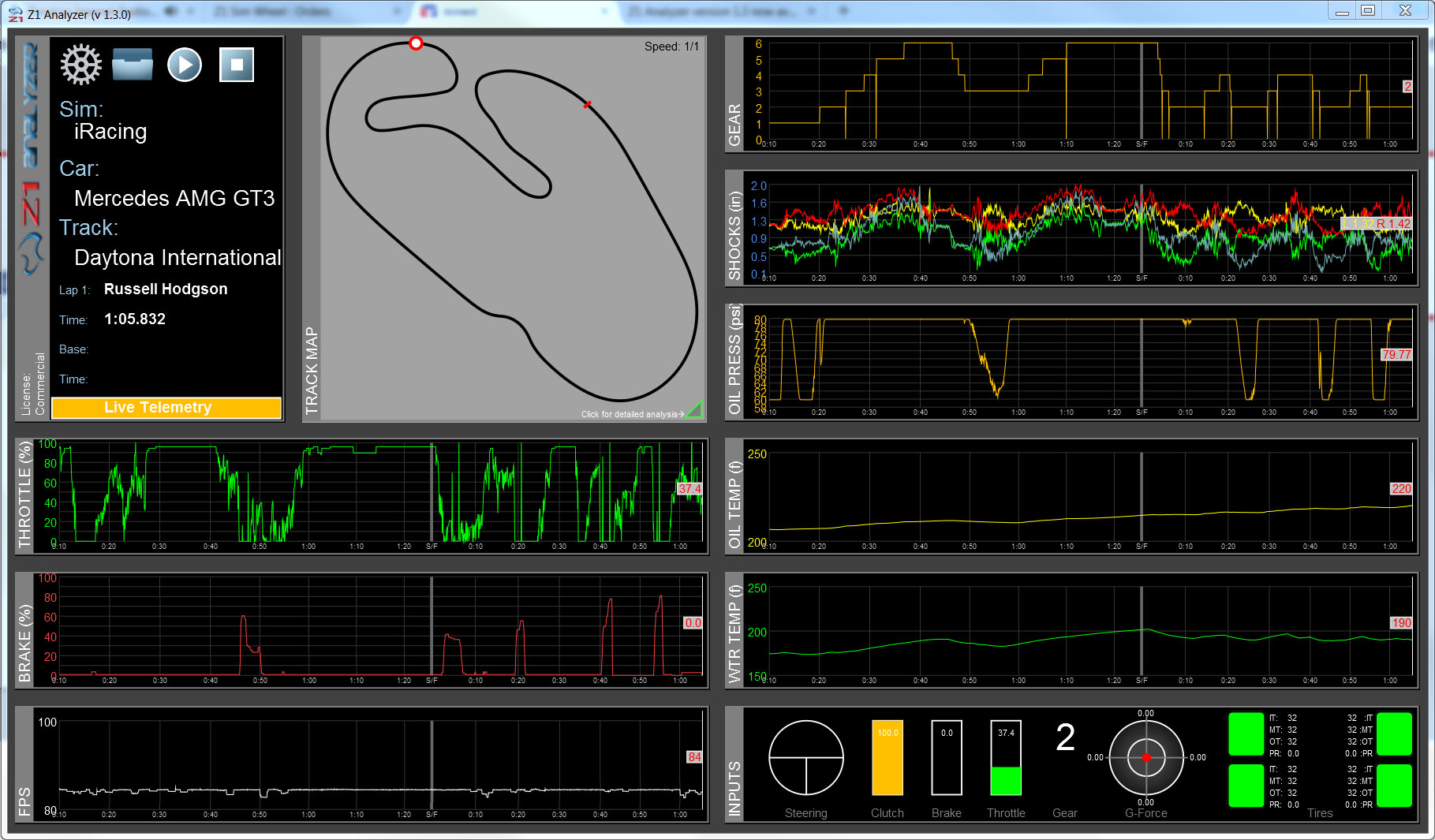Click the 0.0 value on the brake graph
The height and width of the screenshot is (840, 1435).
coord(693,623)
